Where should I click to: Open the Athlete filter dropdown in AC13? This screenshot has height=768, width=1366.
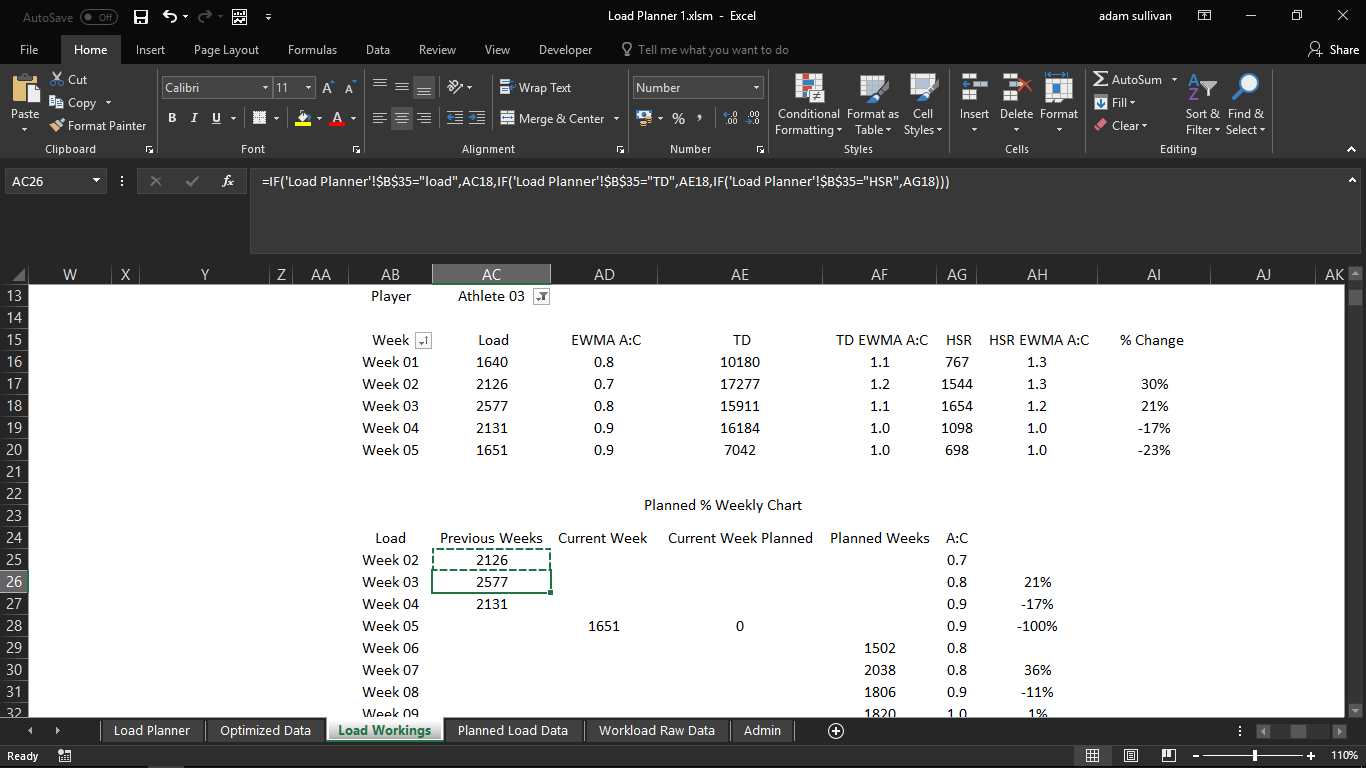[x=540, y=296]
